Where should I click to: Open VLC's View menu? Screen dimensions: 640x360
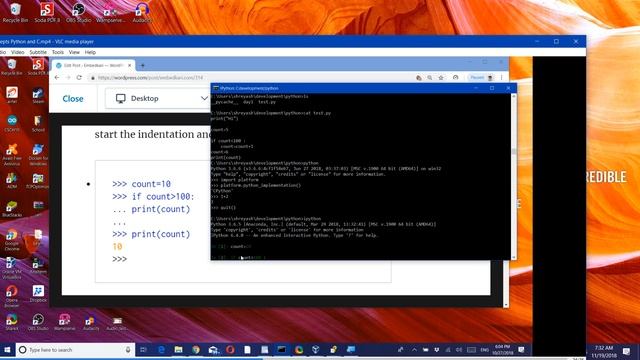point(74,52)
